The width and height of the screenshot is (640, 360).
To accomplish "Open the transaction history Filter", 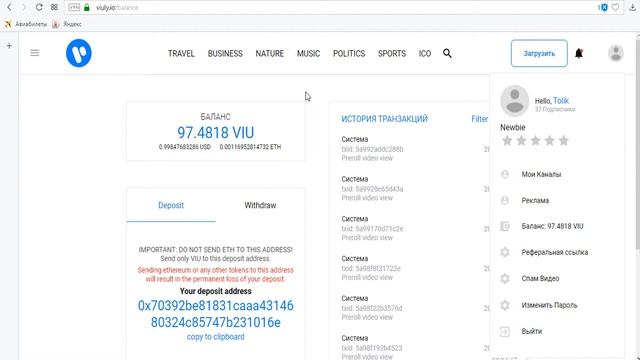I will (x=480, y=119).
